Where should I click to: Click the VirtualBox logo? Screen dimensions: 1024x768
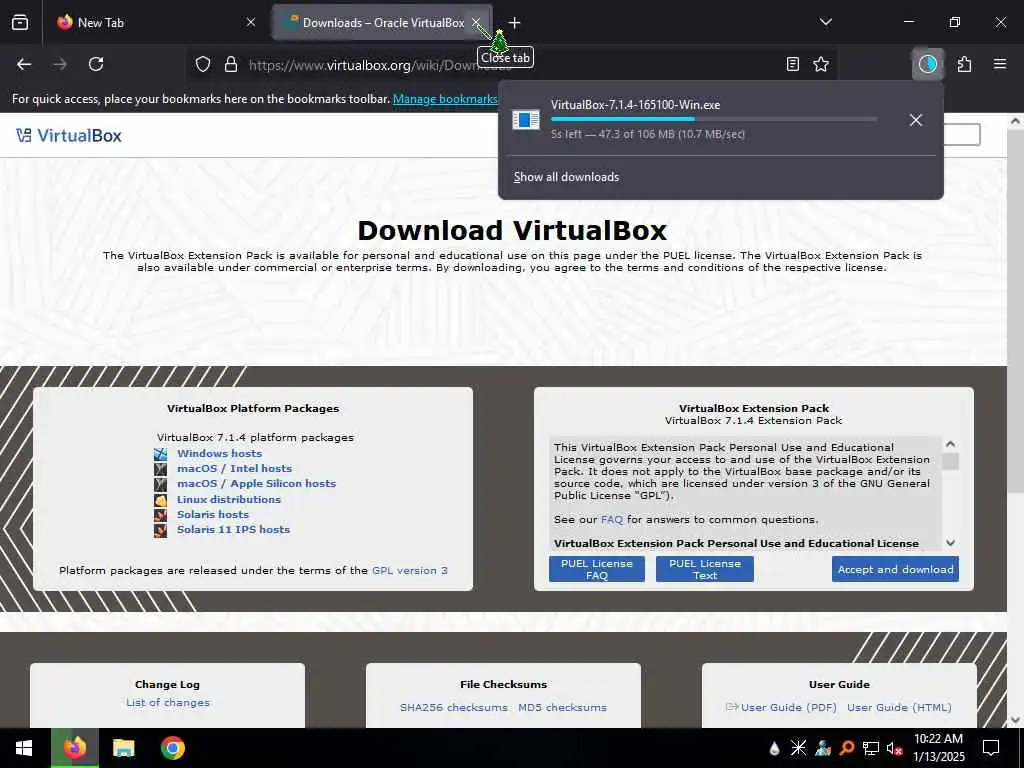pyautogui.click(x=69, y=136)
